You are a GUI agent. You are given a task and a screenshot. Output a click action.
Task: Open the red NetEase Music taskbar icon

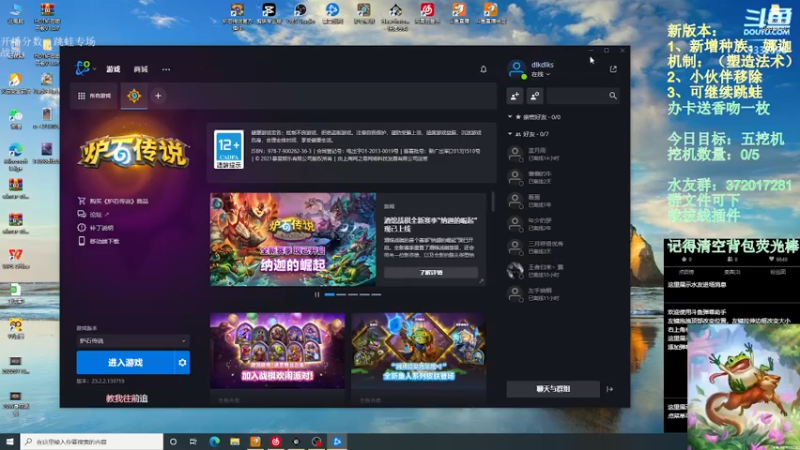click(x=276, y=441)
